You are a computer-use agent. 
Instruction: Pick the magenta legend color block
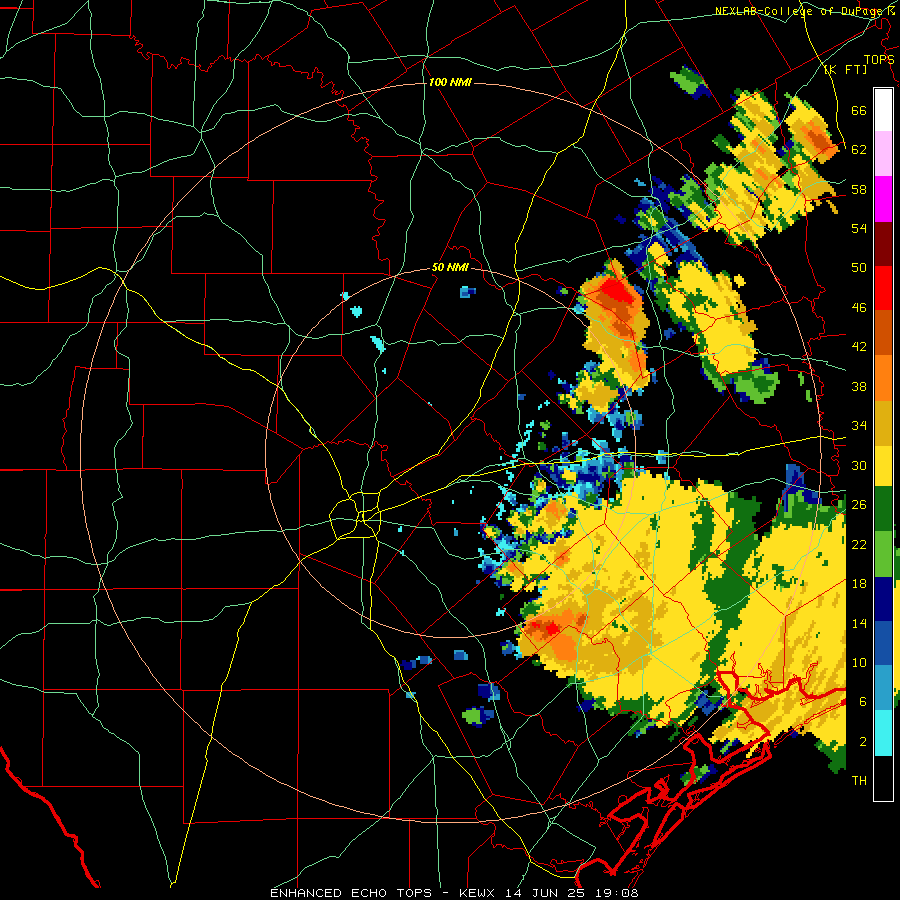coord(883,199)
